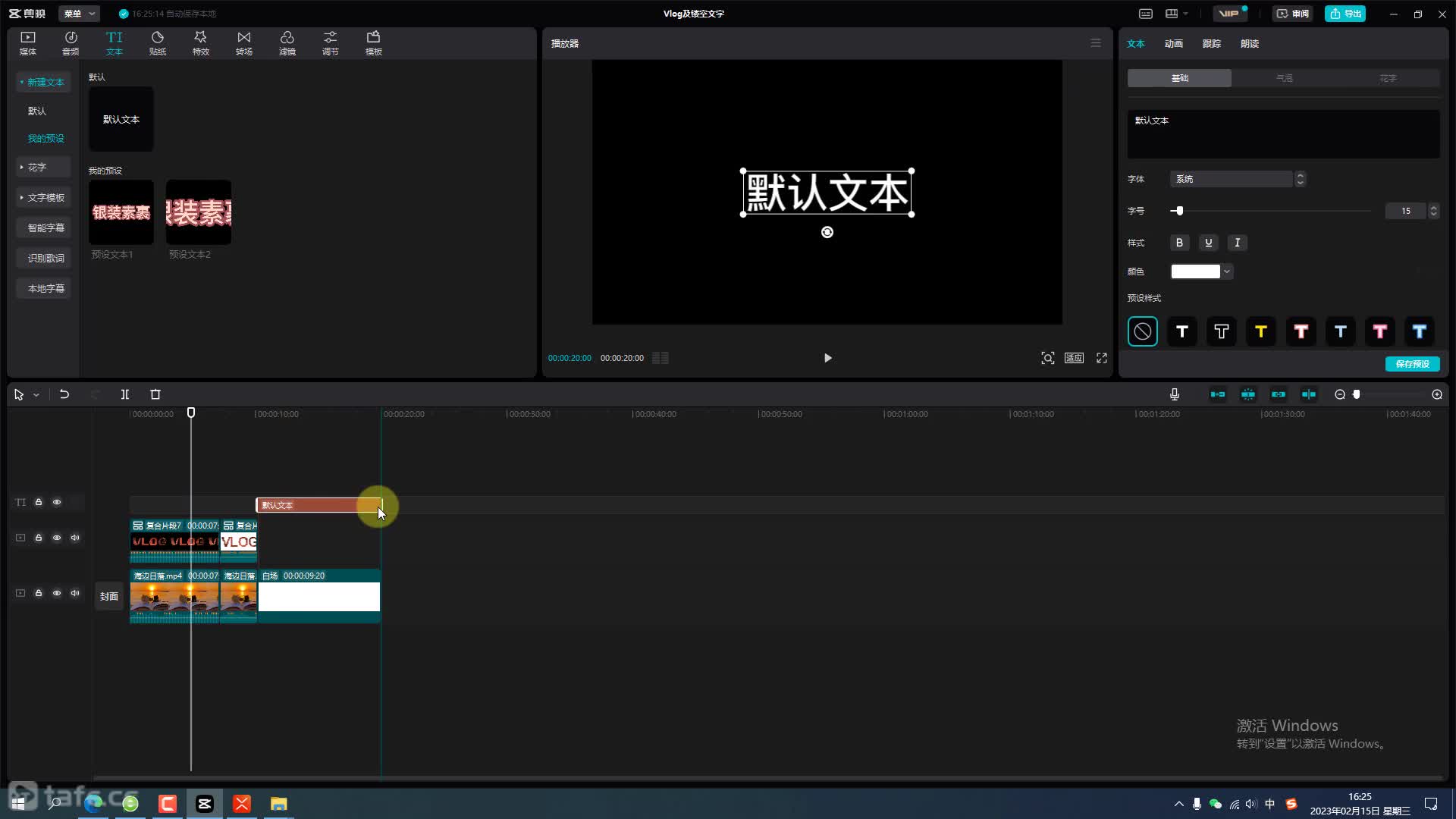Click the white text color swatch
Screen dimensions: 1456x819
(1195, 271)
